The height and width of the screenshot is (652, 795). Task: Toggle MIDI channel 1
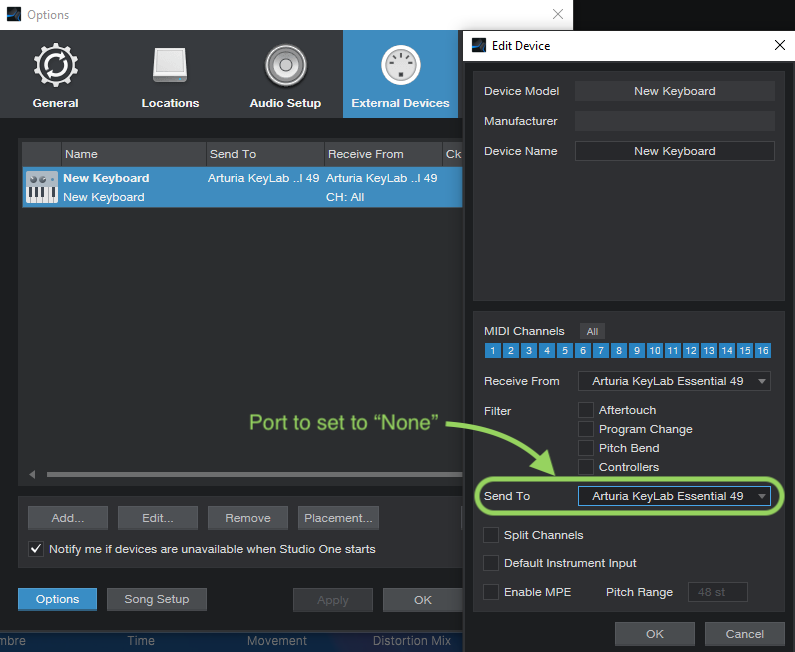pyautogui.click(x=493, y=351)
